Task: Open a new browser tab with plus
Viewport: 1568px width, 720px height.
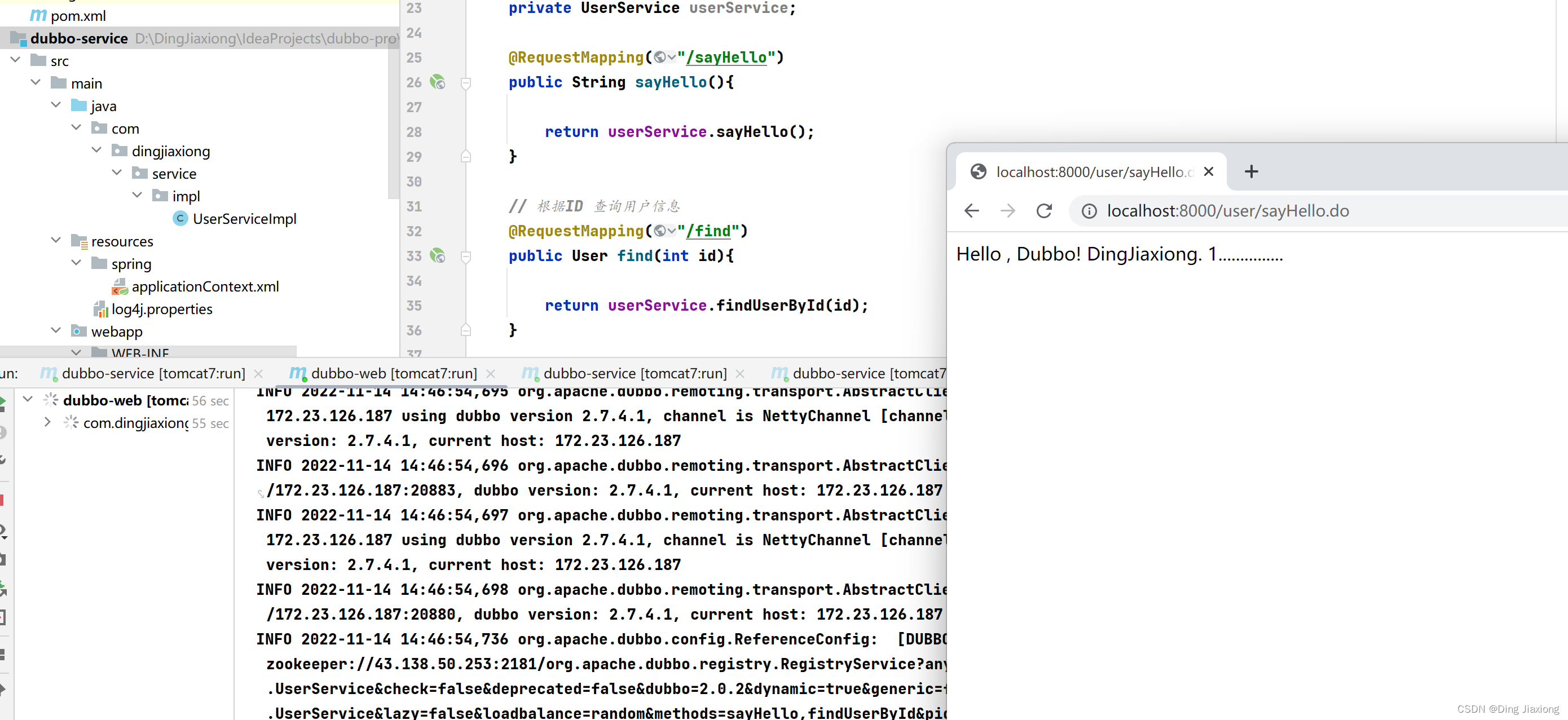Action: coord(1251,171)
